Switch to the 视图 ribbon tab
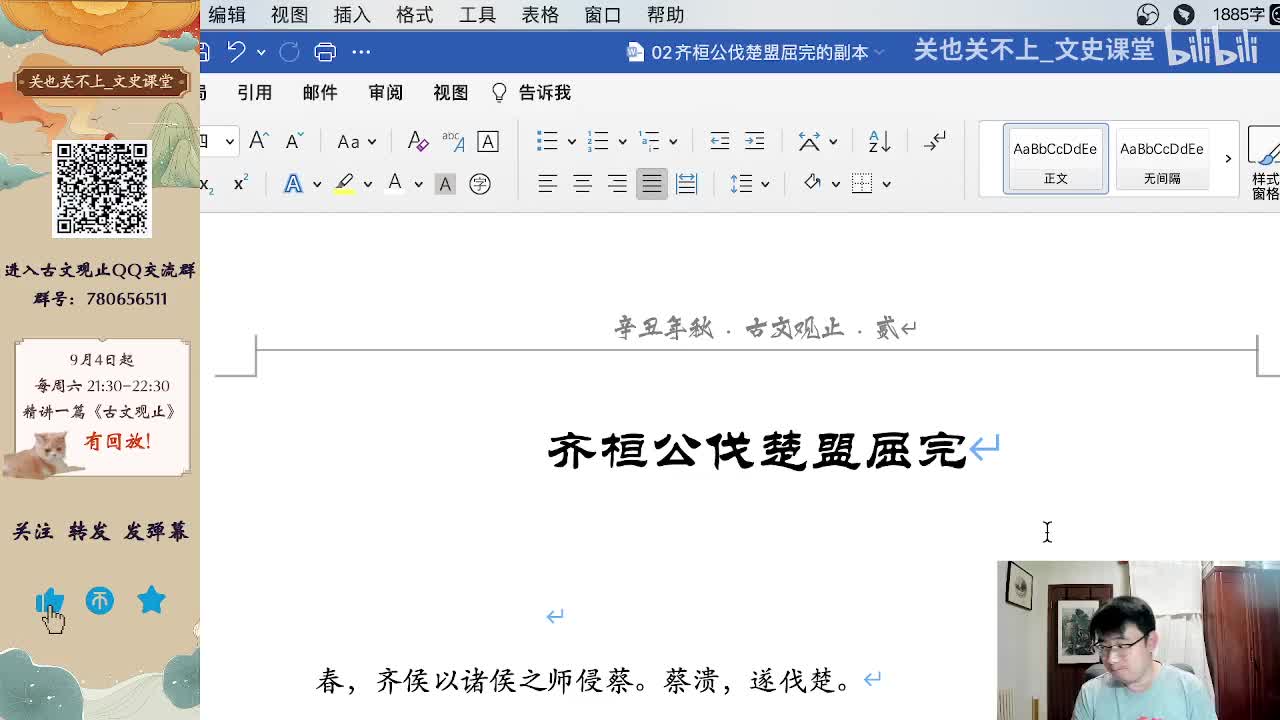Image resolution: width=1280 pixels, height=720 pixels. click(450, 92)
